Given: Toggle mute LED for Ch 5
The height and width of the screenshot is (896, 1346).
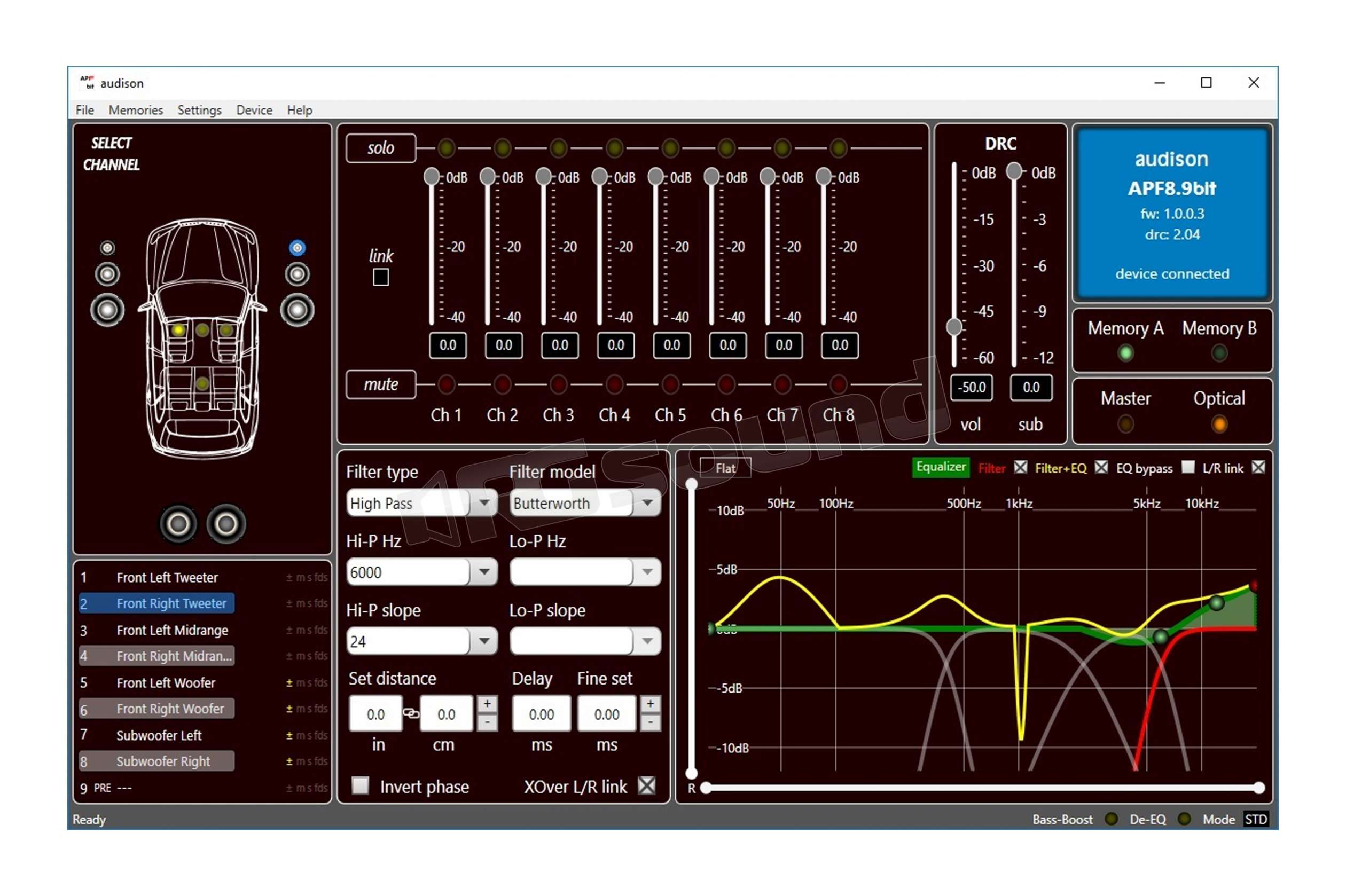Looking at the screenshot, I should point(670,384).
